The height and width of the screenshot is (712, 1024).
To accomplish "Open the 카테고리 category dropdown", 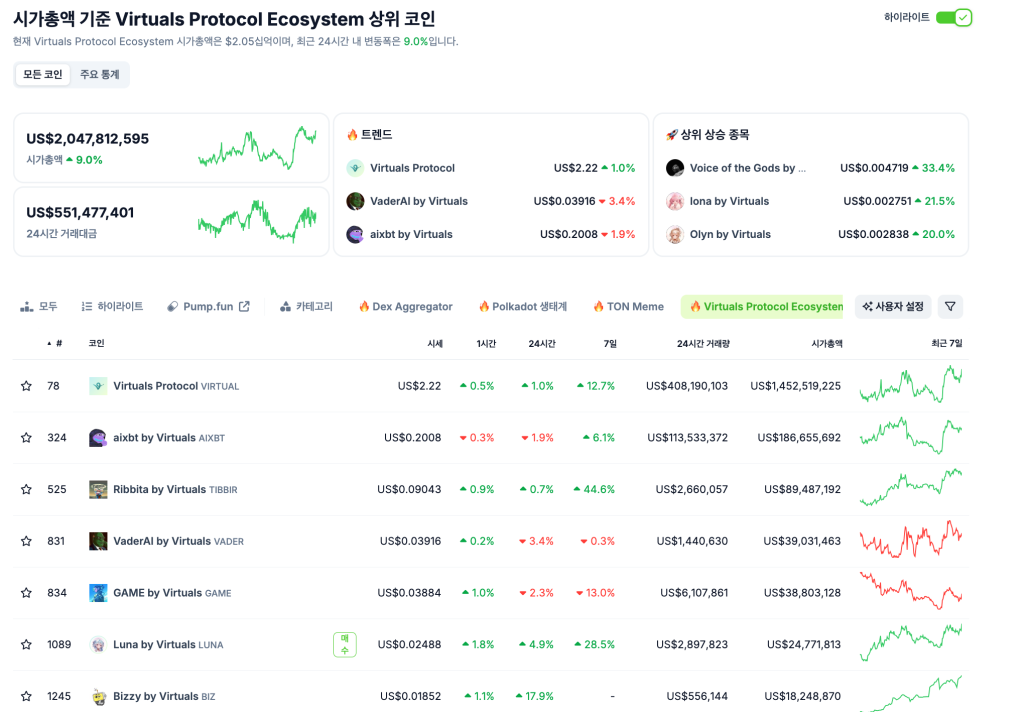I will click(306, 307).
